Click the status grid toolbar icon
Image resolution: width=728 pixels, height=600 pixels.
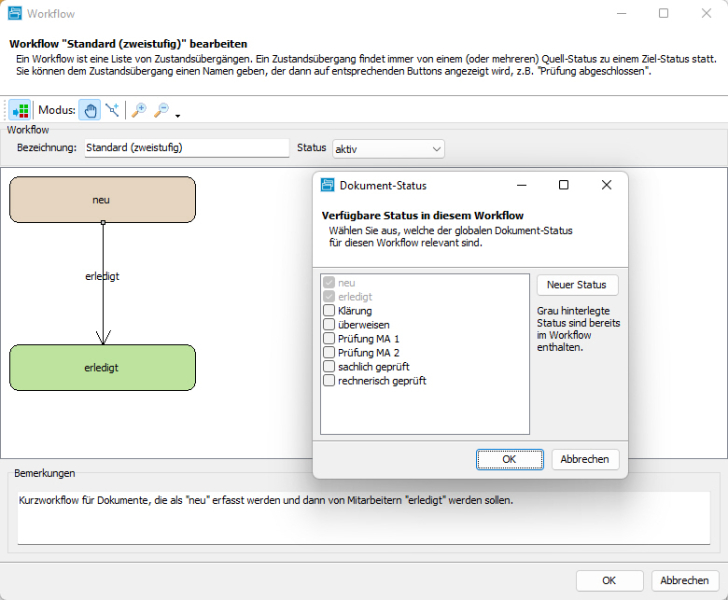click(20, 110)
